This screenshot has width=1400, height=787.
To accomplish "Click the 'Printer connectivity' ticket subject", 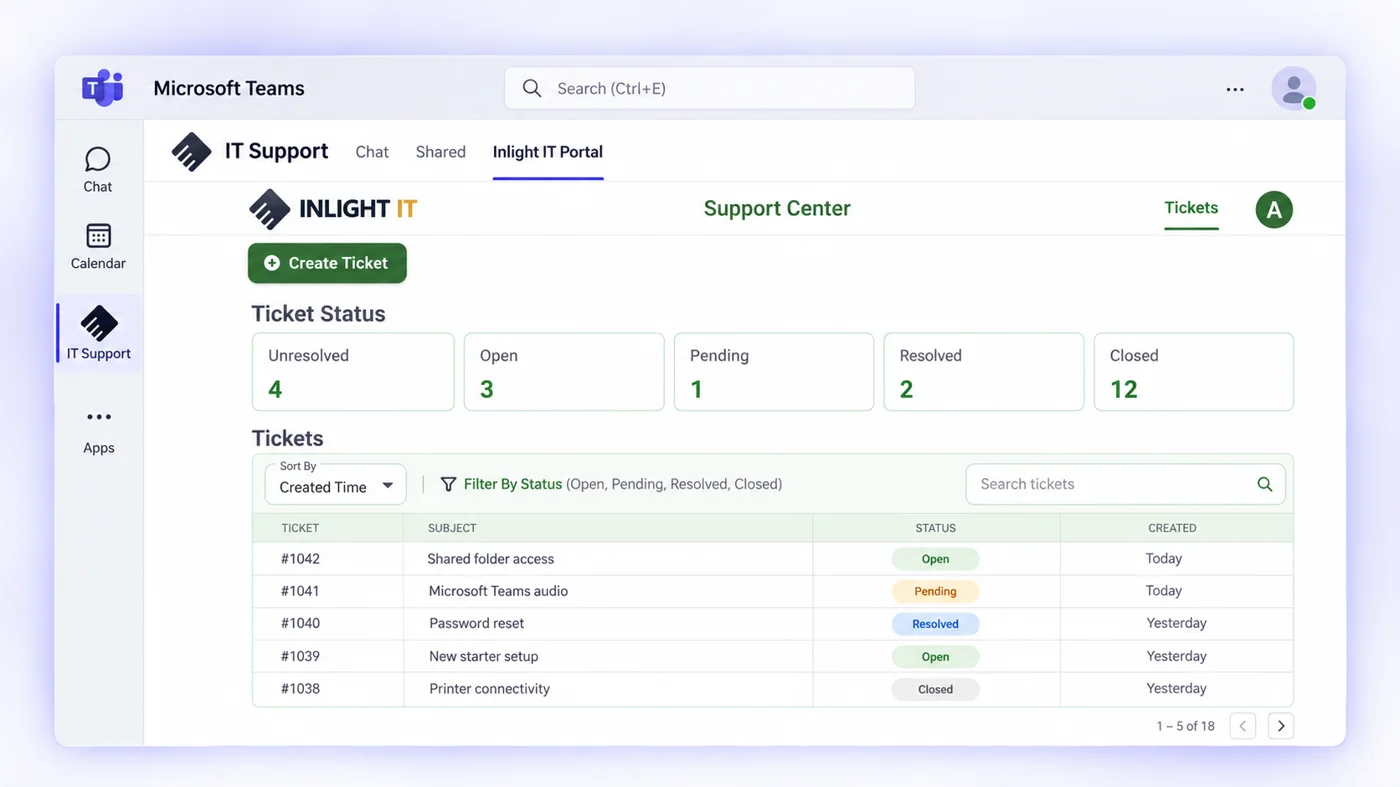I will [x=490, y=689].
